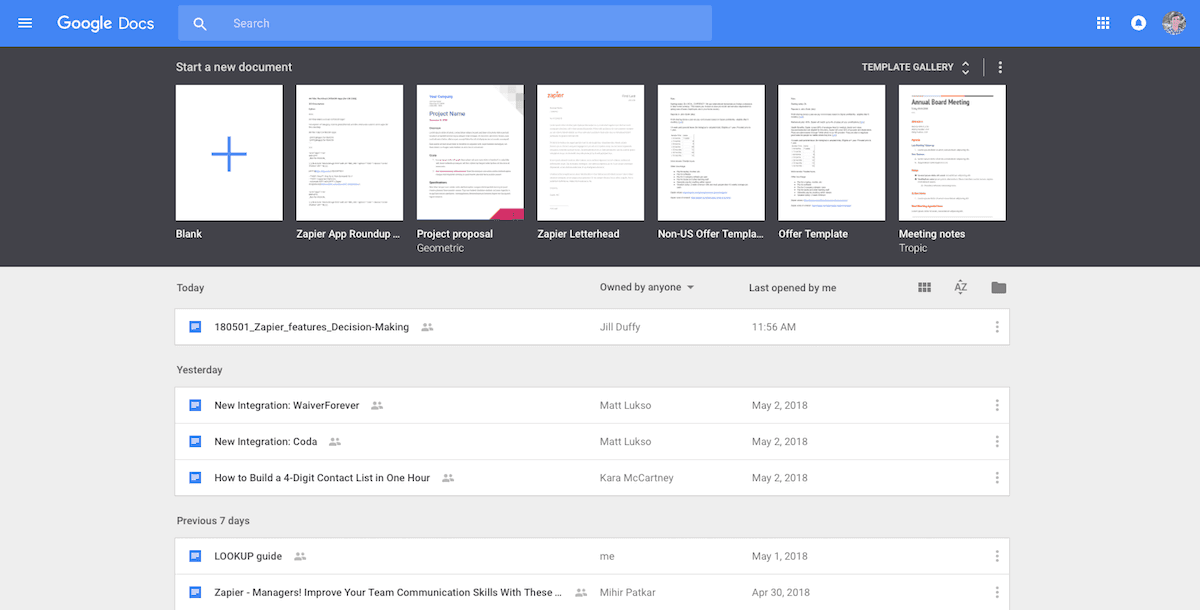The height and width of the screenshot is (610, 1200).
Task: Open New Integration: WaiverForever document
Action: pos(286,406)
